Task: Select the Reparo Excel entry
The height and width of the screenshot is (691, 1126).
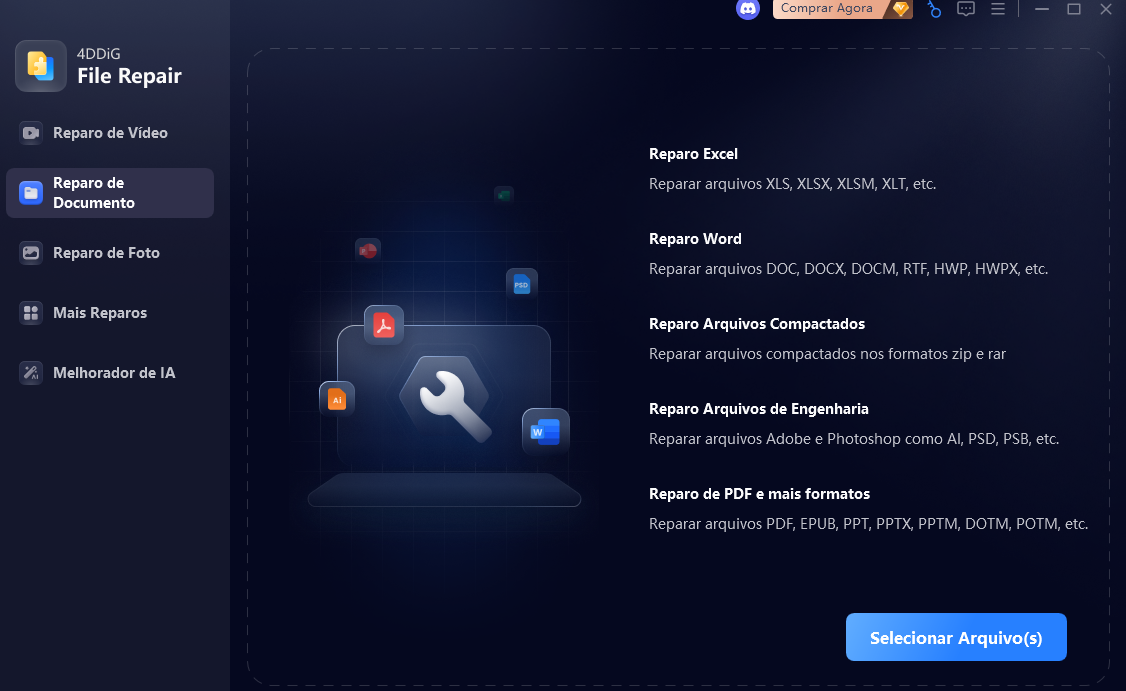Action: (693, 154)
